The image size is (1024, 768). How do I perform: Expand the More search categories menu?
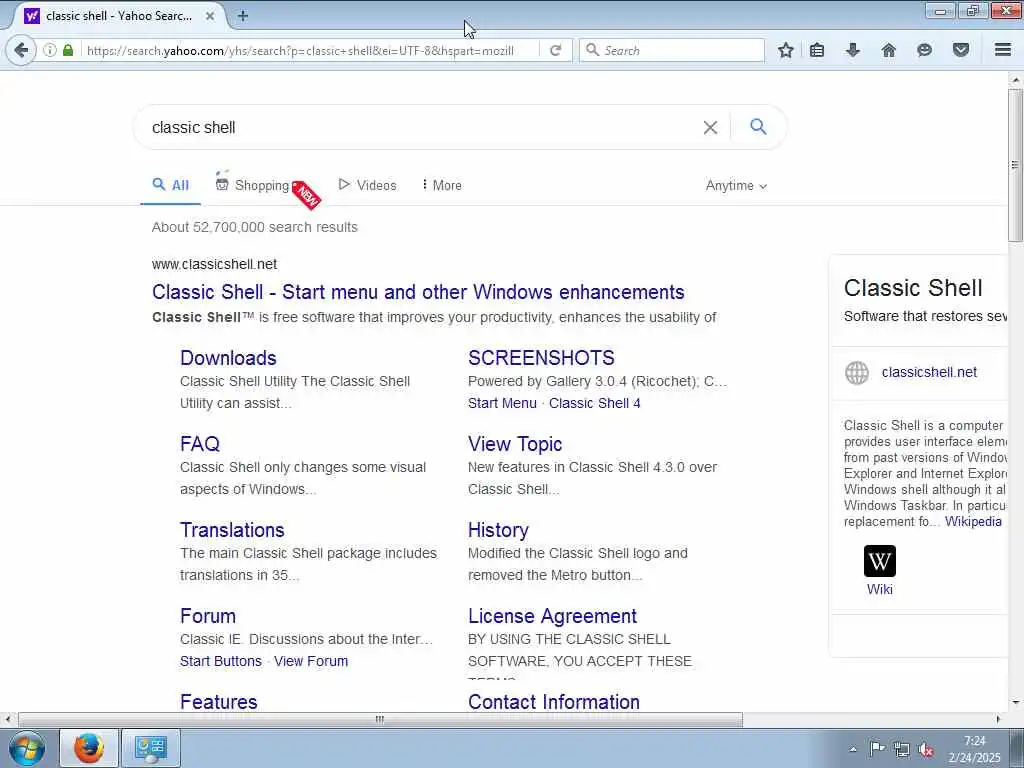tap(442, 185)
